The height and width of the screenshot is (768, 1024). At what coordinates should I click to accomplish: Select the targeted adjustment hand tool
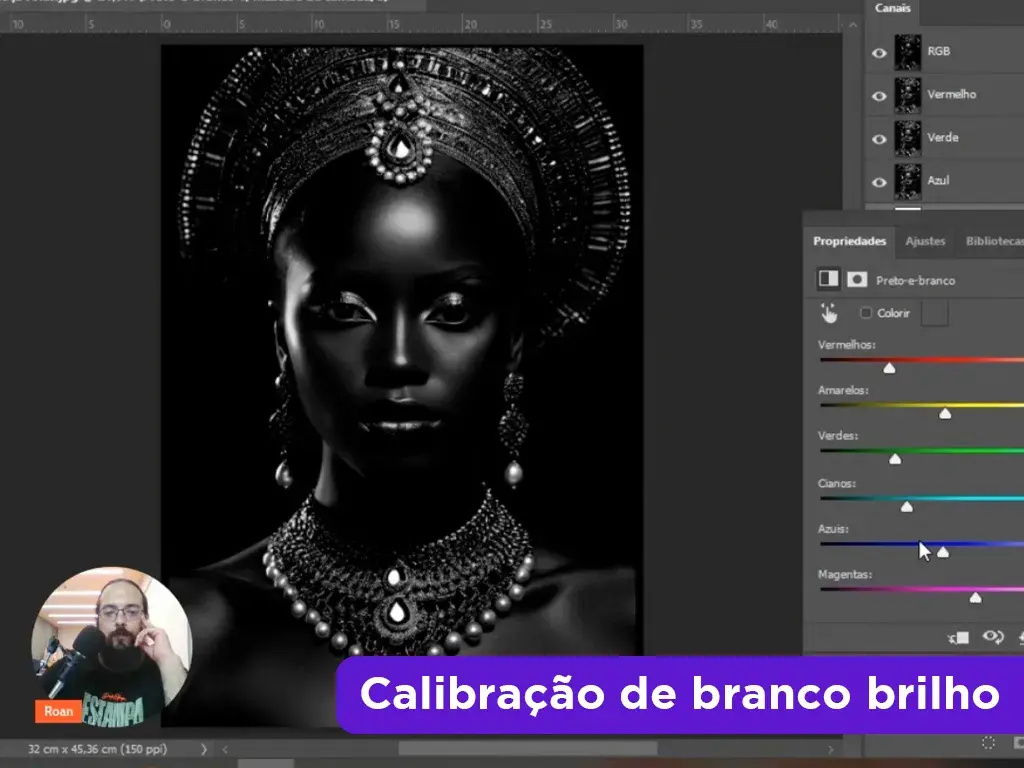828,314
